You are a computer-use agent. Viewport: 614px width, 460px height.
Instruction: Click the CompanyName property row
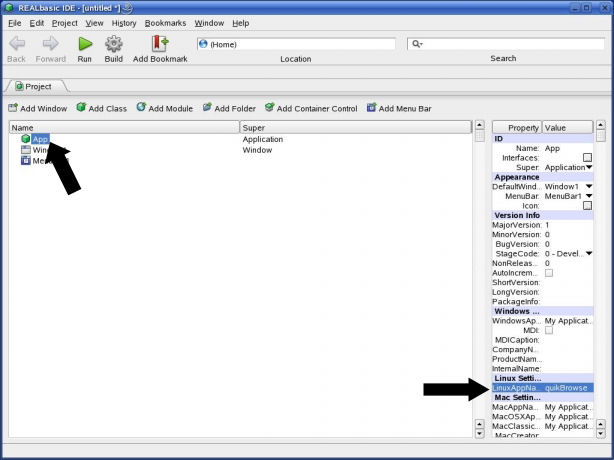[x=542, y=350]
